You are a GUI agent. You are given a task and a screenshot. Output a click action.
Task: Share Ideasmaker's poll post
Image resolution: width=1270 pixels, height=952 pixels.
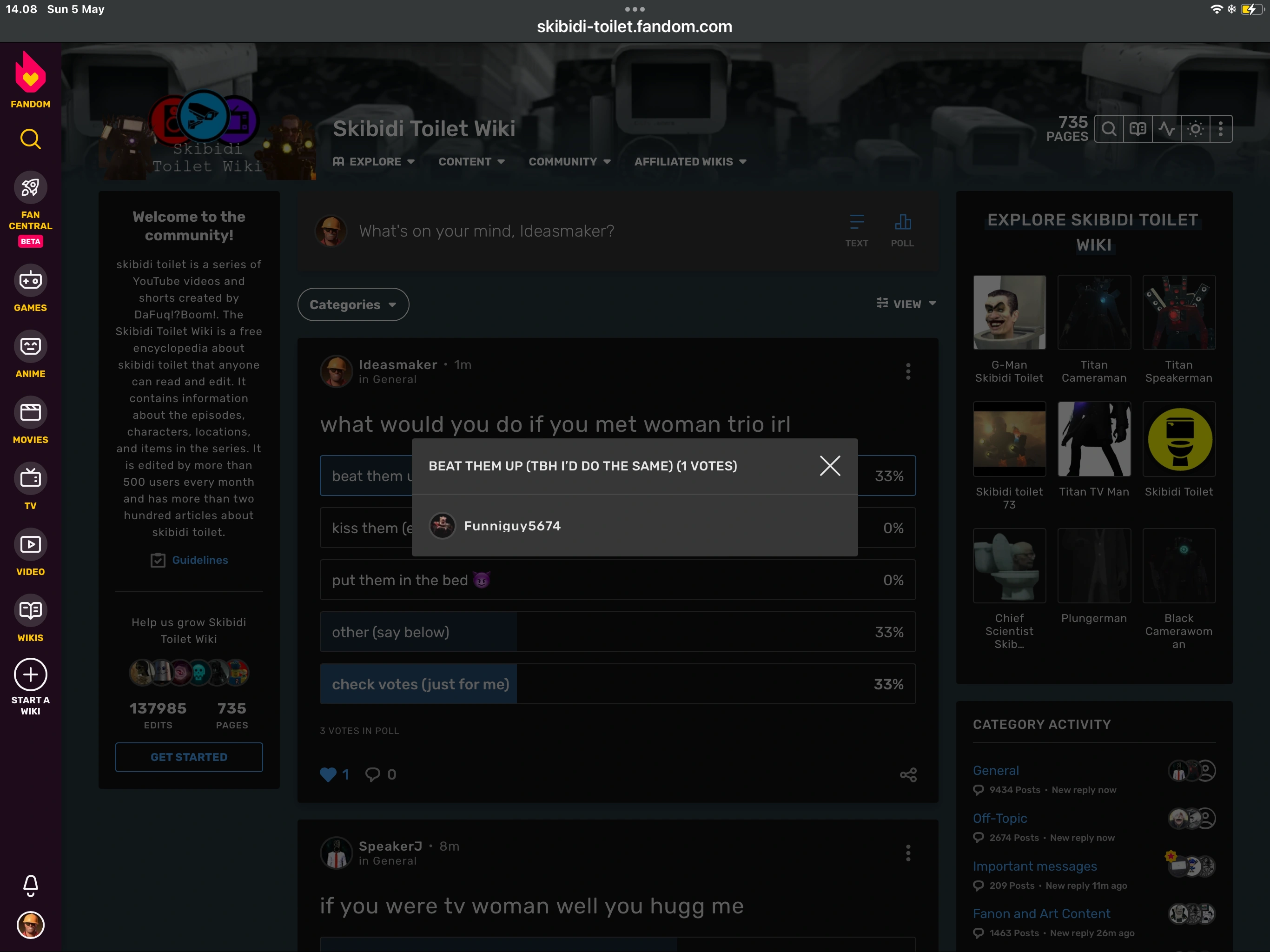point(908,774)
